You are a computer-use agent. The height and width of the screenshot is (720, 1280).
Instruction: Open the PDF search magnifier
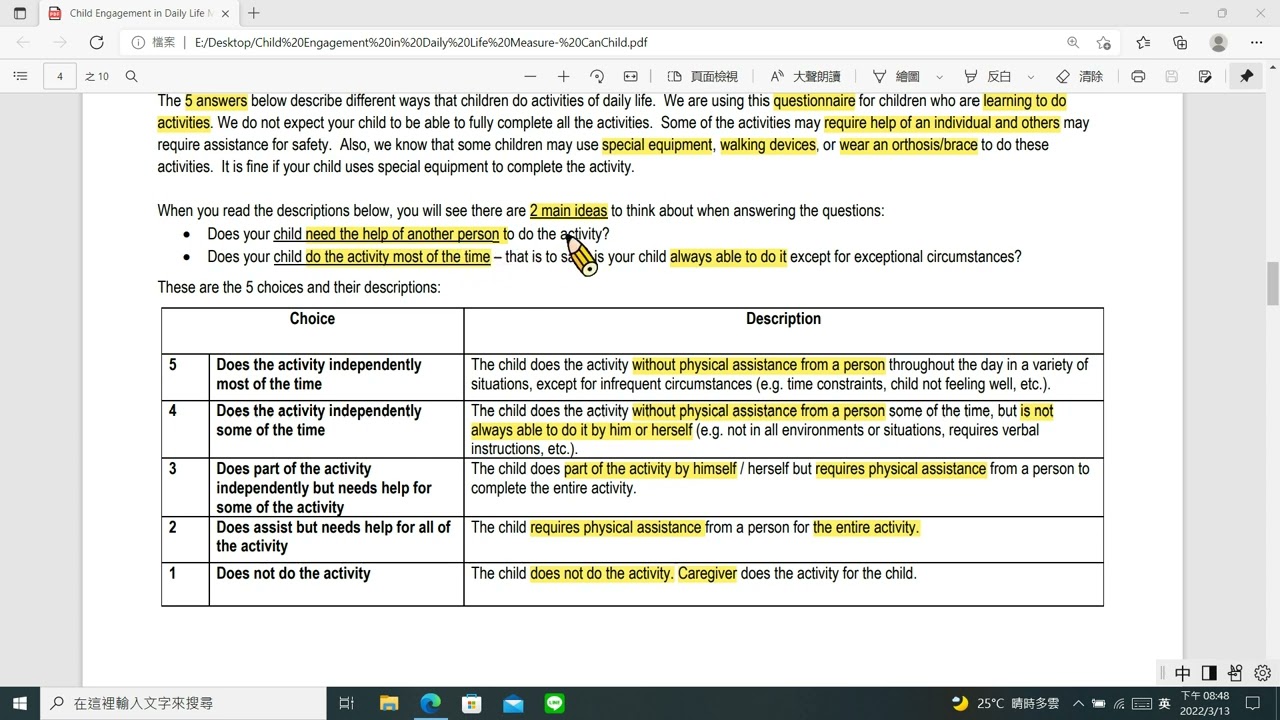pyautogui.click(x=131, y=76)
